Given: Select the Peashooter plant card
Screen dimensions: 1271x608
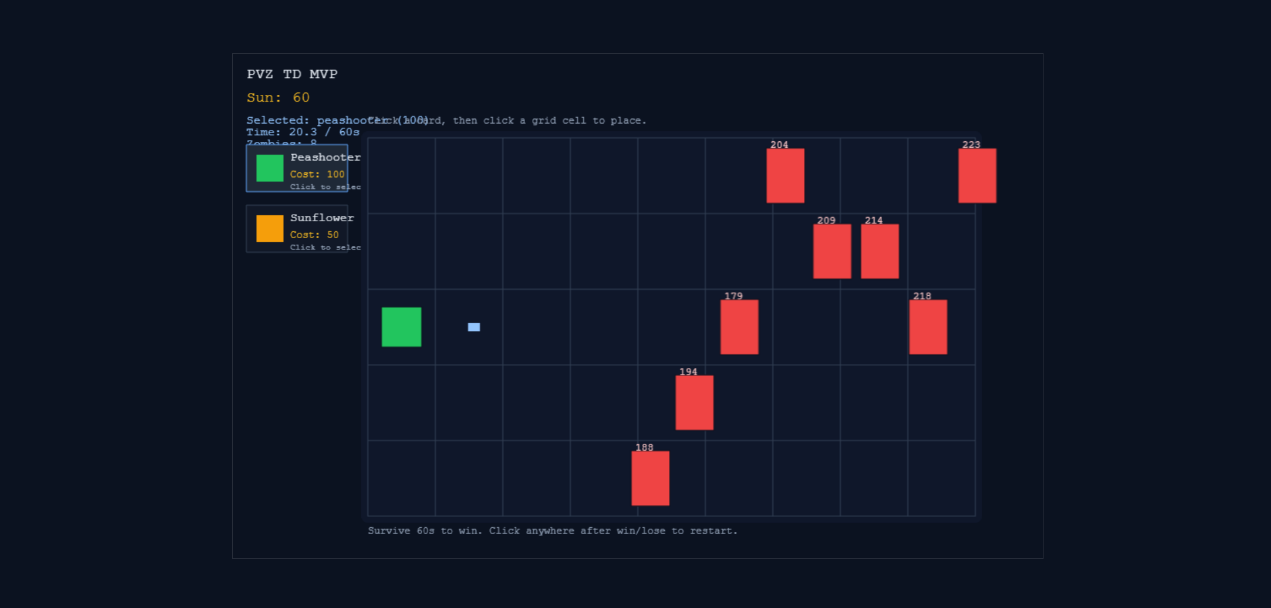Looking at the screenshot, I should (x=297, y=168).
